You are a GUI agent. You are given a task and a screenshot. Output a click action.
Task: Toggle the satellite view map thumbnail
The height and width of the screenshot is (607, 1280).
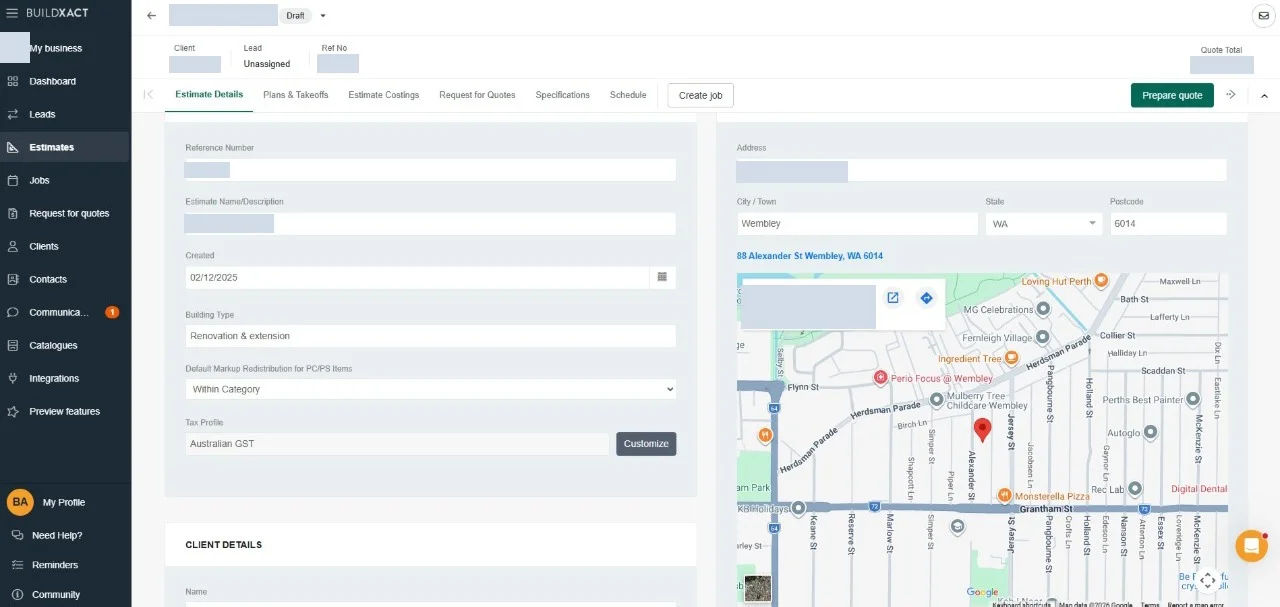tap(758, 588)
